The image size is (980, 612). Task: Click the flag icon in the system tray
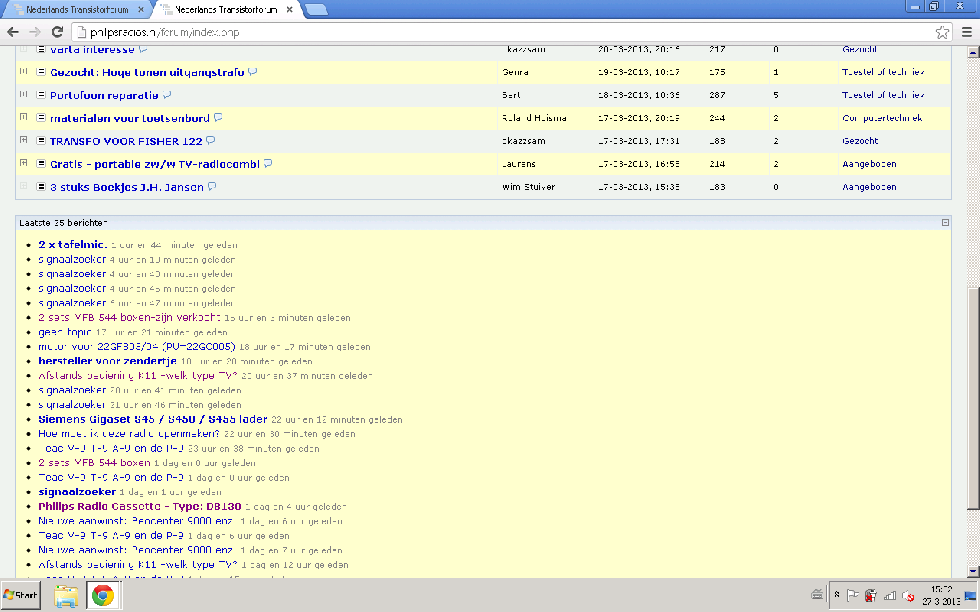[x=852, y=596]
